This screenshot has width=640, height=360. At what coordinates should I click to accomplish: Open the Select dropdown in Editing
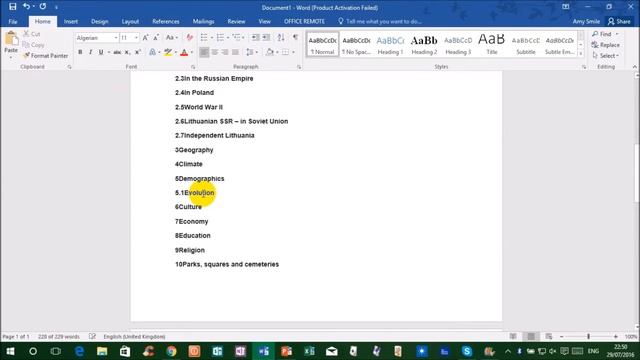(x=606, y=56)
